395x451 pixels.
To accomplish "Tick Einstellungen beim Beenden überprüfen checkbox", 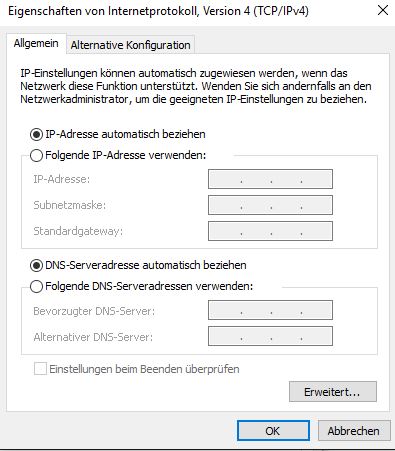I will coord(40,369).
